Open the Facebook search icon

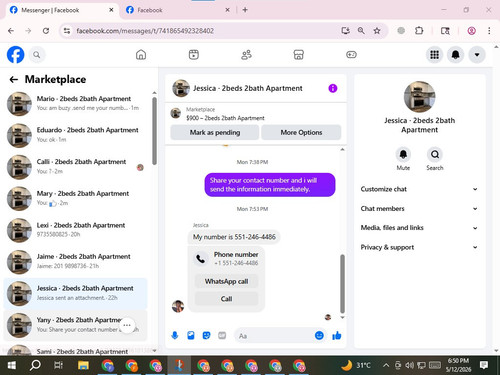(37, 55)
